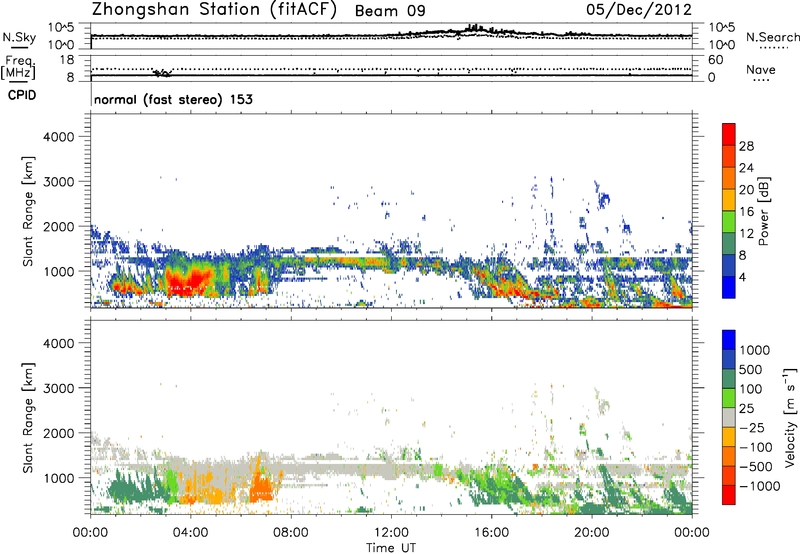The height and width of the screenshot is (554, 800).
Task: Click the 24 label on Power colorbar
Action: tap(746, 168)
